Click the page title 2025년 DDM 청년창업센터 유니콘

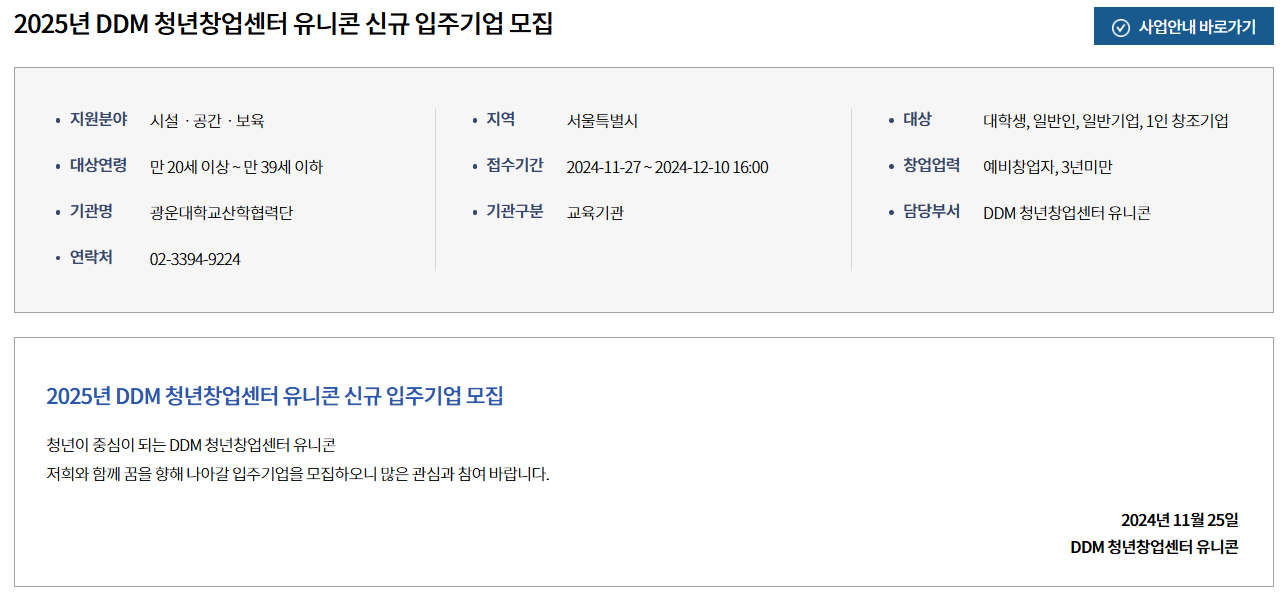[x=283, y=24]
